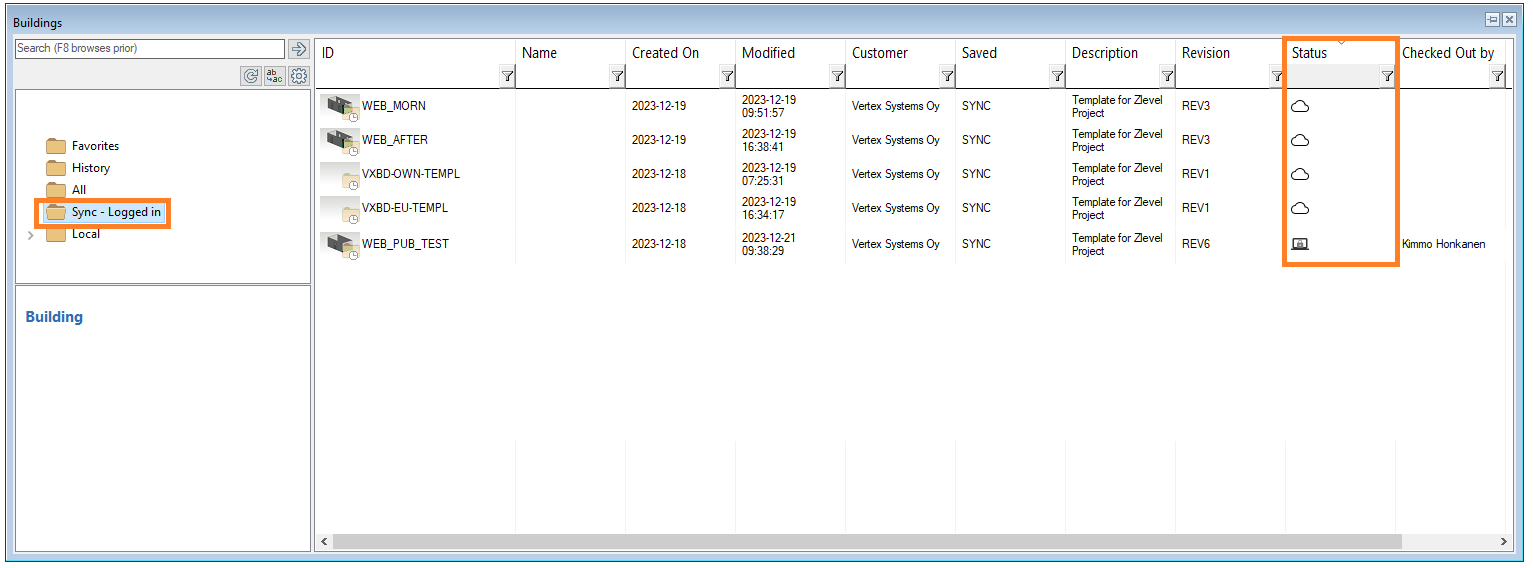Image resolution: width=1533 pixels, height=568 pixels.
Task: Click the cloud status icon for VXBD-EU-TEMPL
Action: point(1300,208)
